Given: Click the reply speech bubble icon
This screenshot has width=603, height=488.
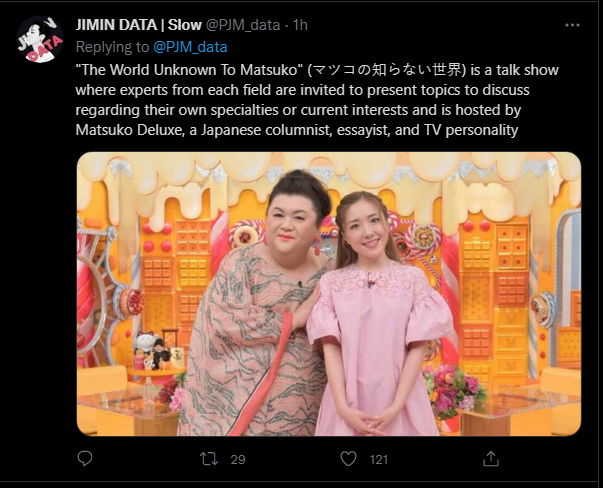Looking at the screenshot, I should click(x=85, y=458).
